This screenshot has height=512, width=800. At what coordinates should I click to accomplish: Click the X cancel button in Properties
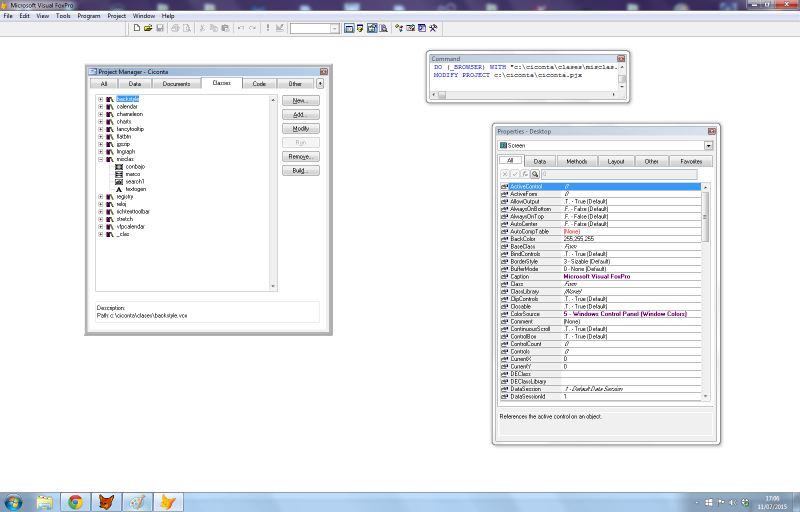coord(505,174)
